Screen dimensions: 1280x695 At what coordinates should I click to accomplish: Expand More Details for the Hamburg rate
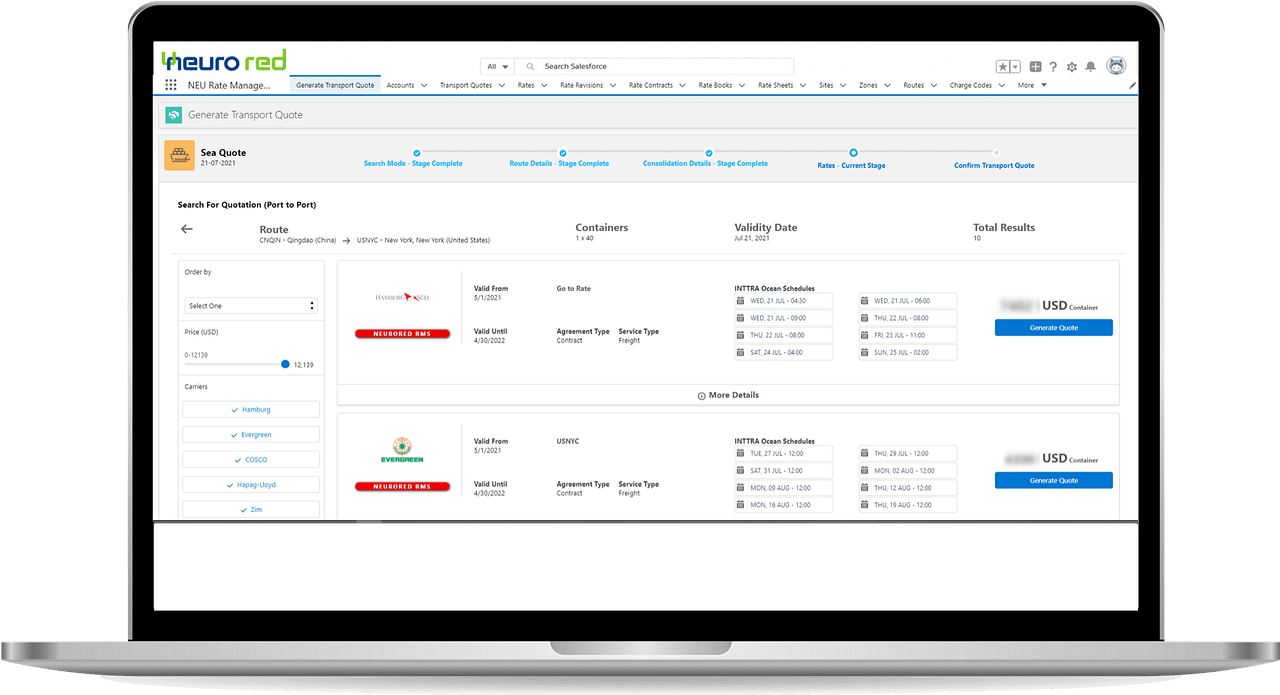point(728,395)
